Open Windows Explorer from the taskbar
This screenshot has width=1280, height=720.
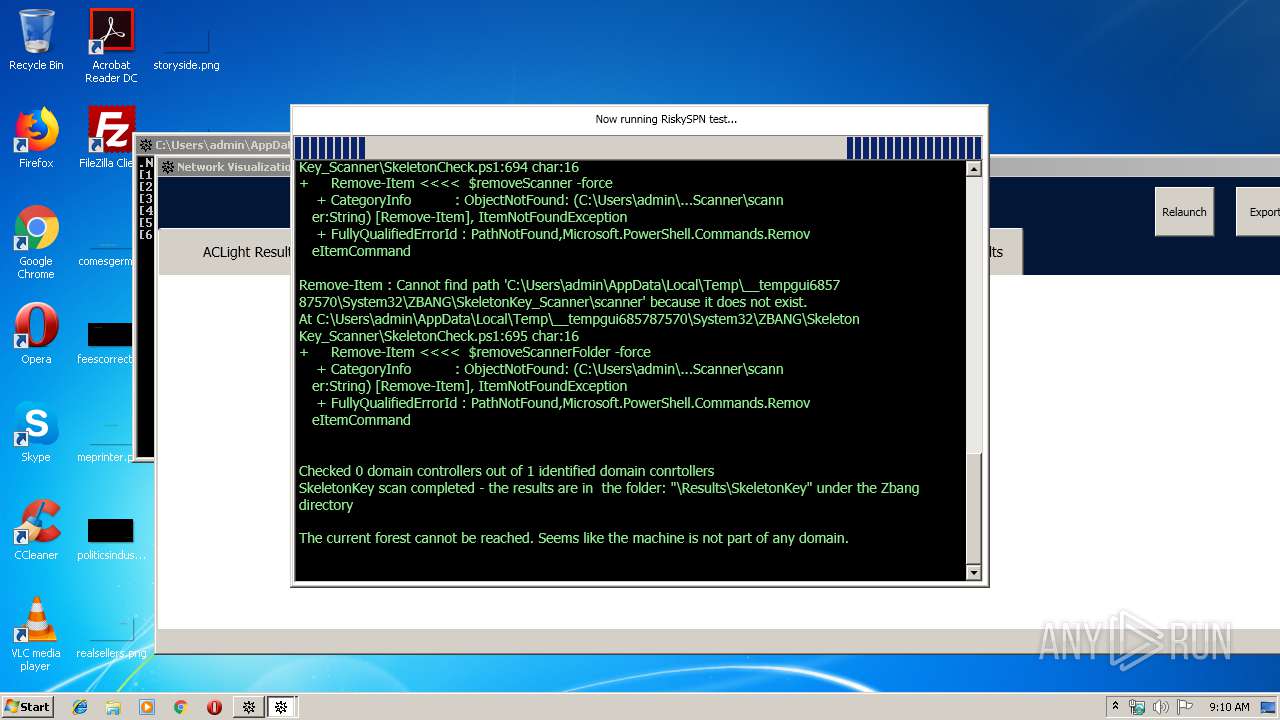(113, 707)
